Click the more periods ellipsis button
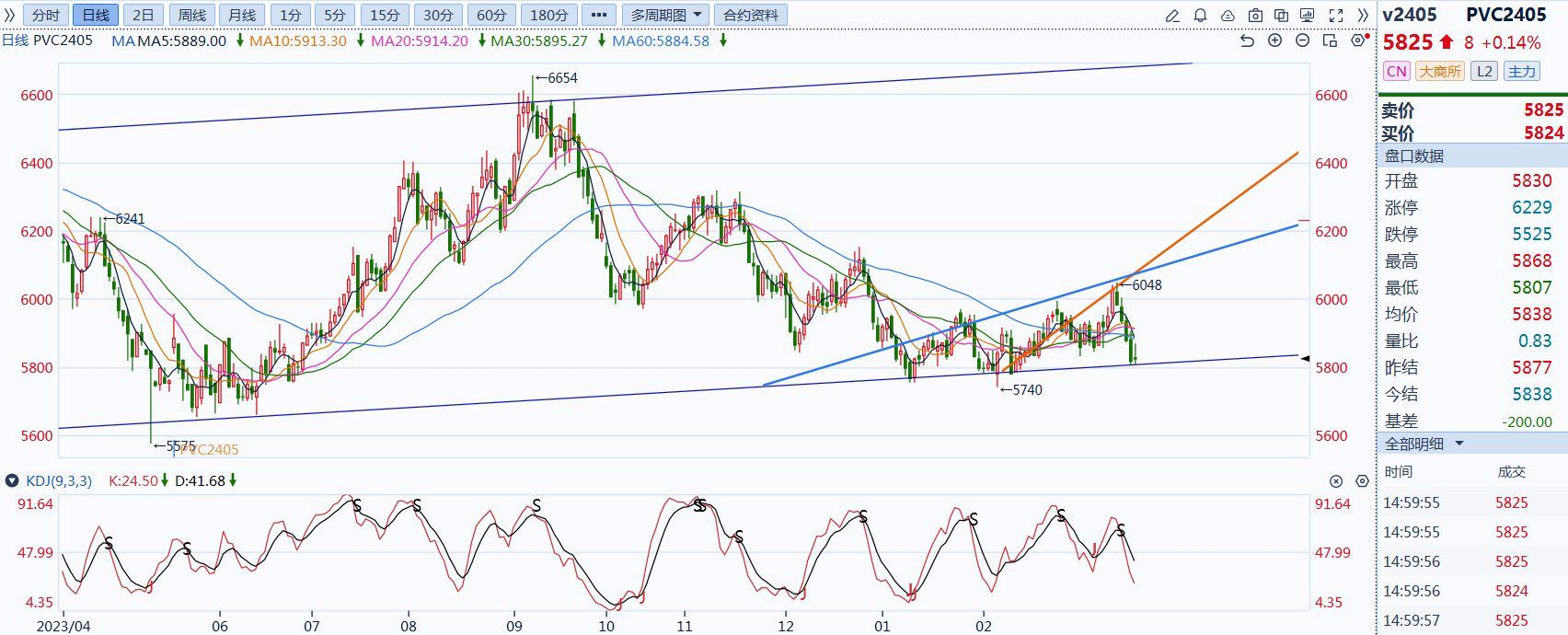This screenshot has width=1568, height=635. point(597,15)
